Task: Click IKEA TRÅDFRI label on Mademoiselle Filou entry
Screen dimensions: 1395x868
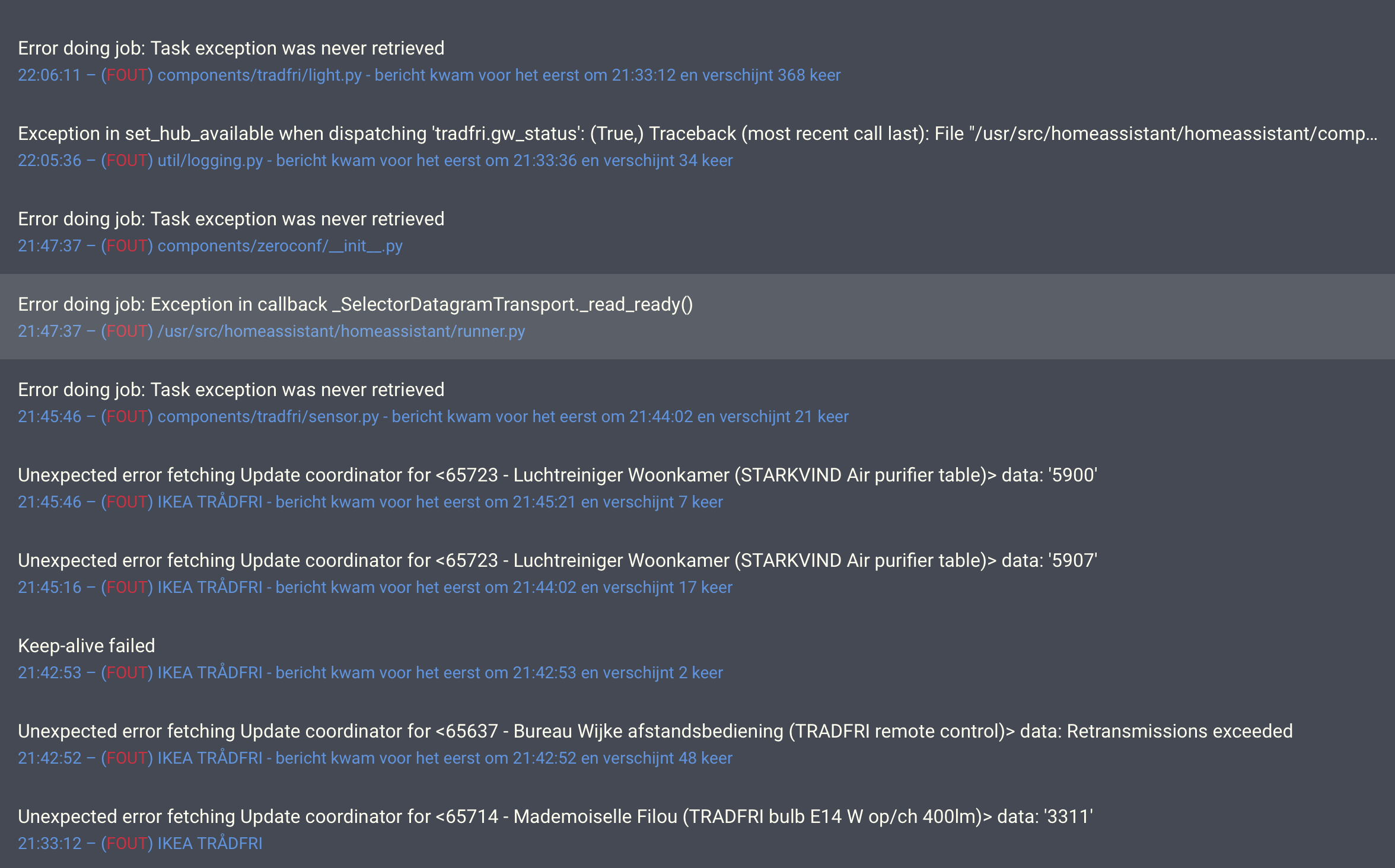Action: [210, 843]
